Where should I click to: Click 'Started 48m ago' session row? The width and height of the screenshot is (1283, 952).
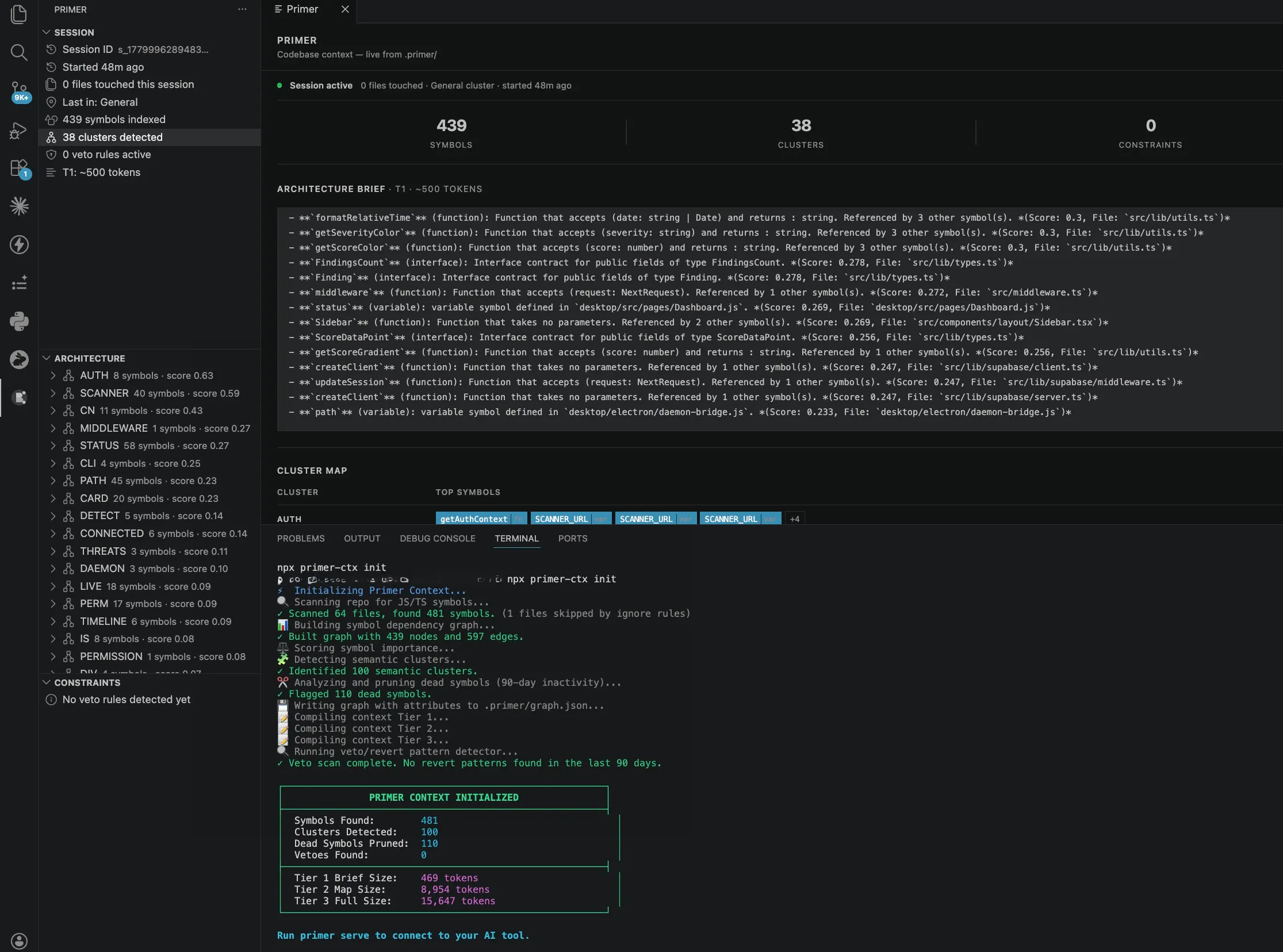[x=150, y=67]
